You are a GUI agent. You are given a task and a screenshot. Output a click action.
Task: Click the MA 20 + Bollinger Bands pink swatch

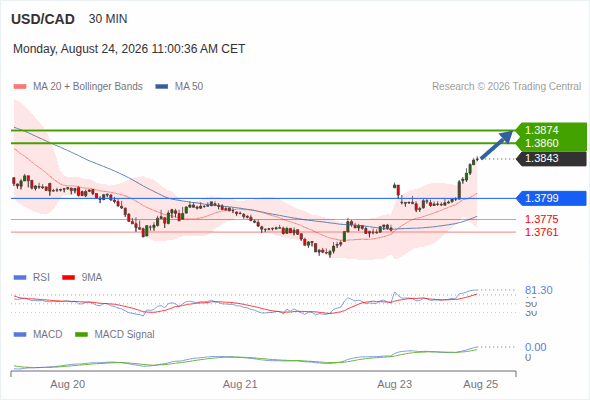pyautogui.click(x=20, y=87)
